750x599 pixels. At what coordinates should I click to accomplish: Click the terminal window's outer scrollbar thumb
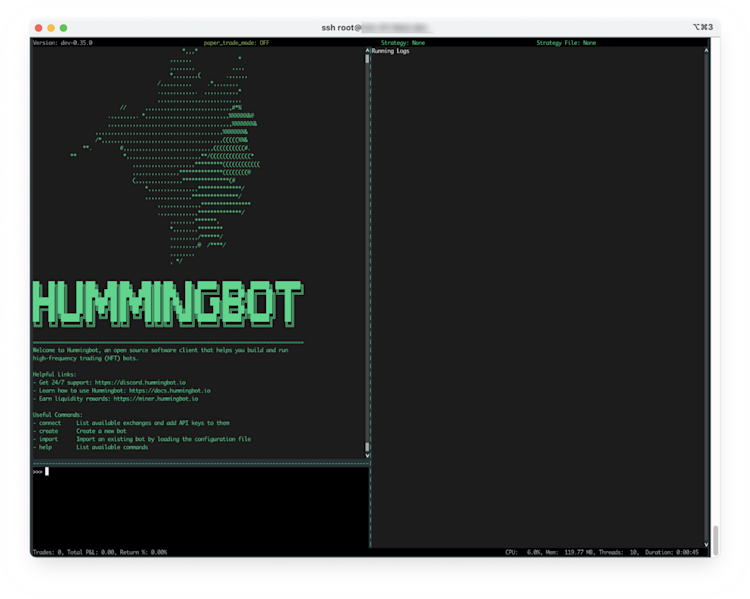[x=716, y=540]
